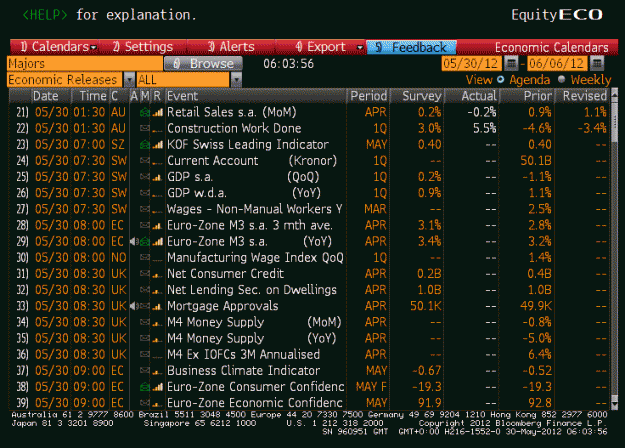Click the alert envelope for Current Account row

pos(145,161)
